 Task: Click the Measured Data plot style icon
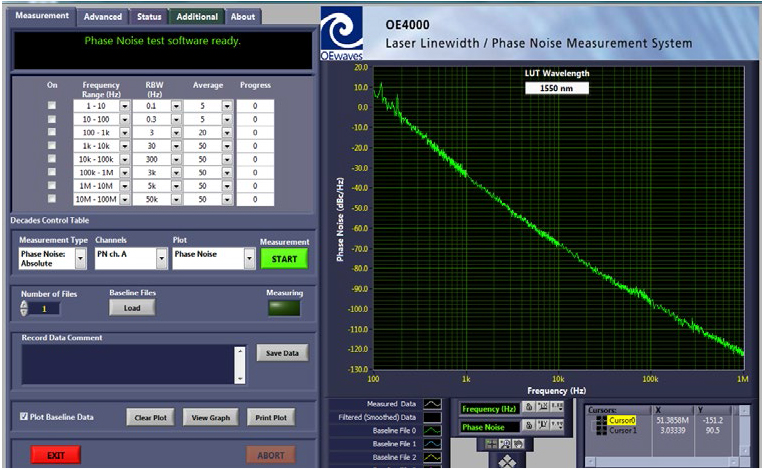click(x=432, y=404)
